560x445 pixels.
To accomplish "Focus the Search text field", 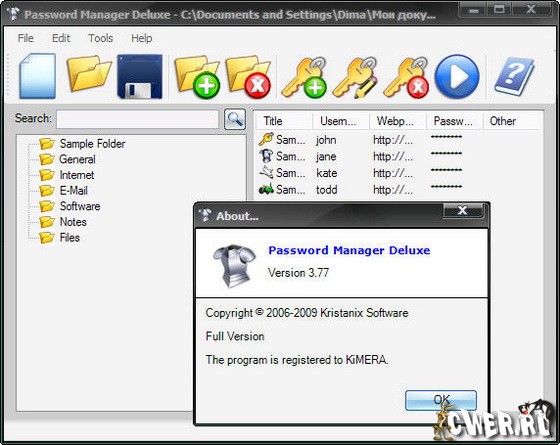I will tap(138, 119).
